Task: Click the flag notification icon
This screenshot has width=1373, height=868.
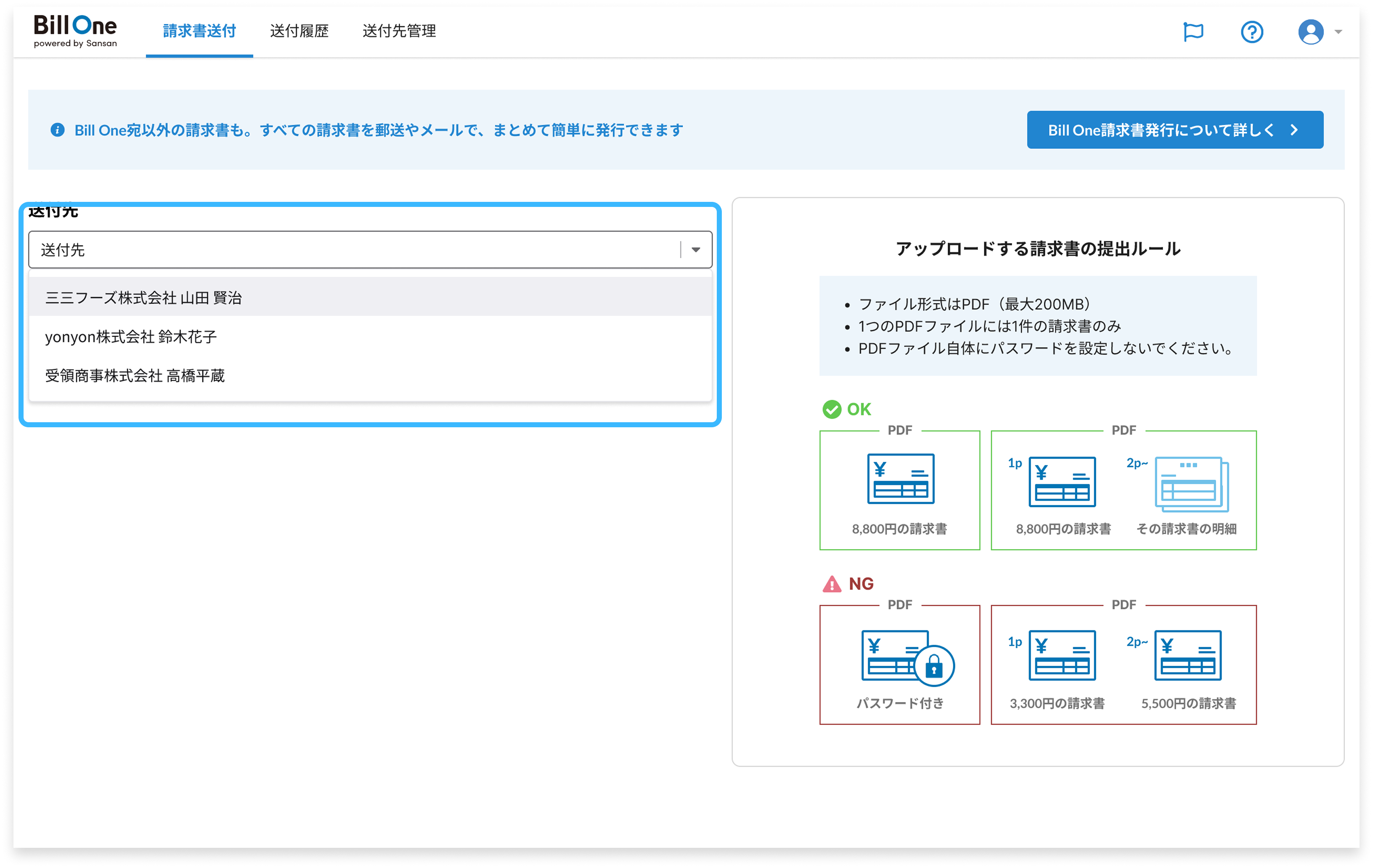Action: point(1193,32)
